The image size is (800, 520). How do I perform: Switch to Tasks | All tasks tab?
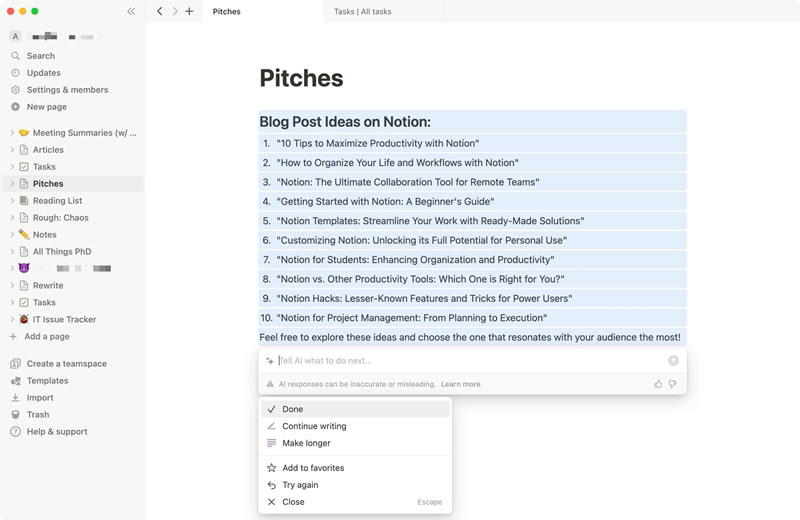(x=384, y=11)
